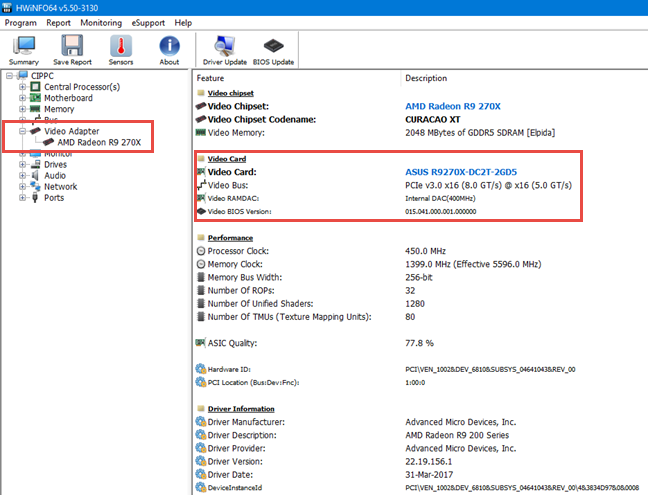Click the Driver Manufacturer gear icon
Viewport: 648px width, 495px height.
(x=201, y=422)
